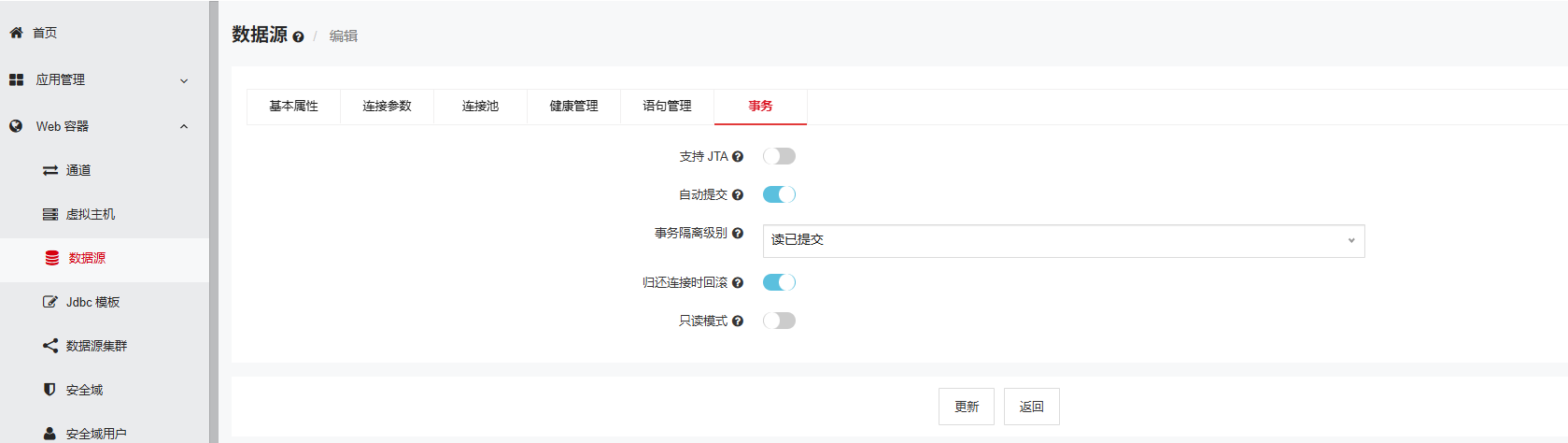Viewport: 1568px width, 443px height.
Task: Click the red 数据源 database icon
Action: click(x=52, y=258)
